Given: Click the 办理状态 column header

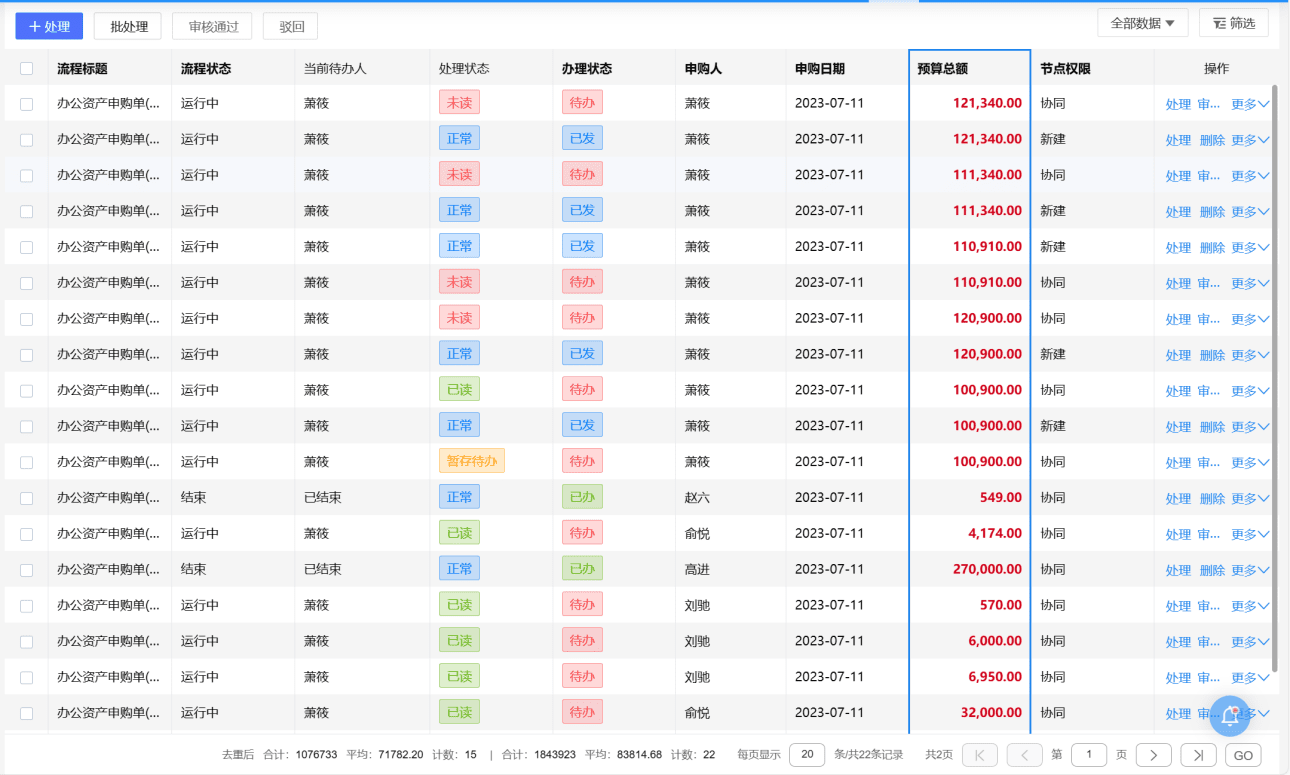Looking at the screenshot, I should point(587,69).
